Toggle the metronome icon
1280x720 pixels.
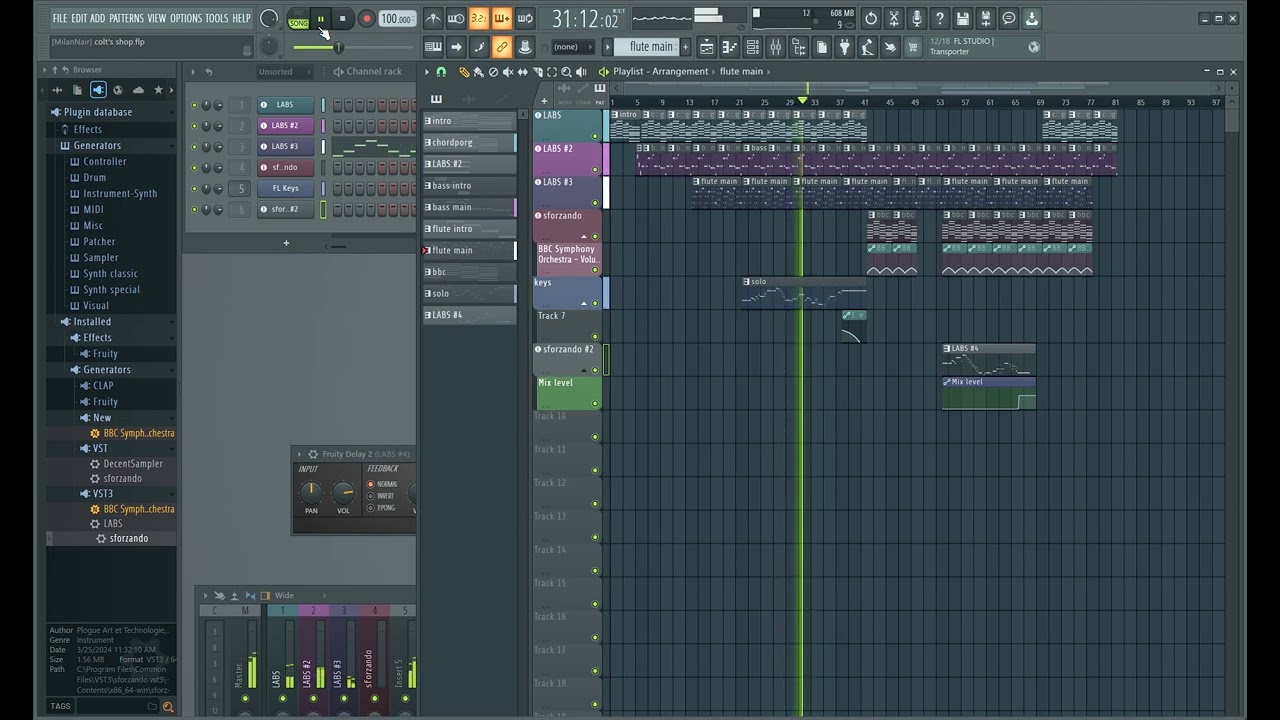(433, 18)
